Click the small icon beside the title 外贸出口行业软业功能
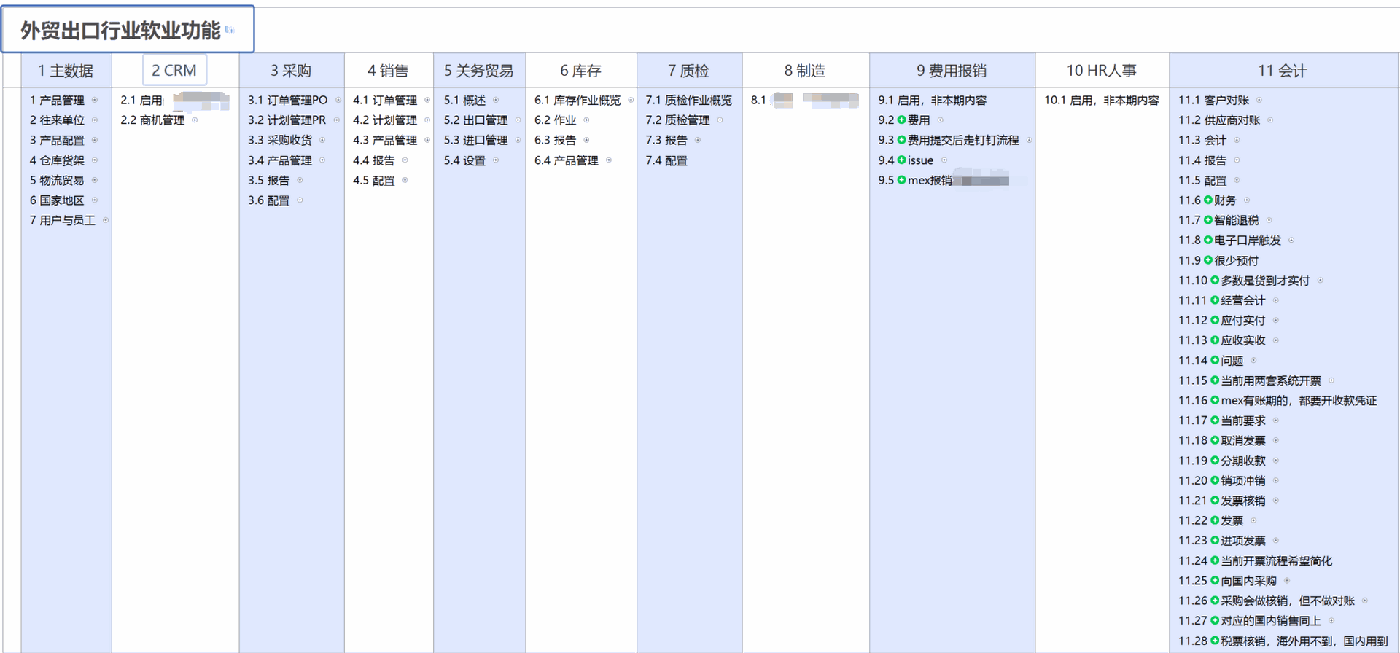 coord(231,31)
